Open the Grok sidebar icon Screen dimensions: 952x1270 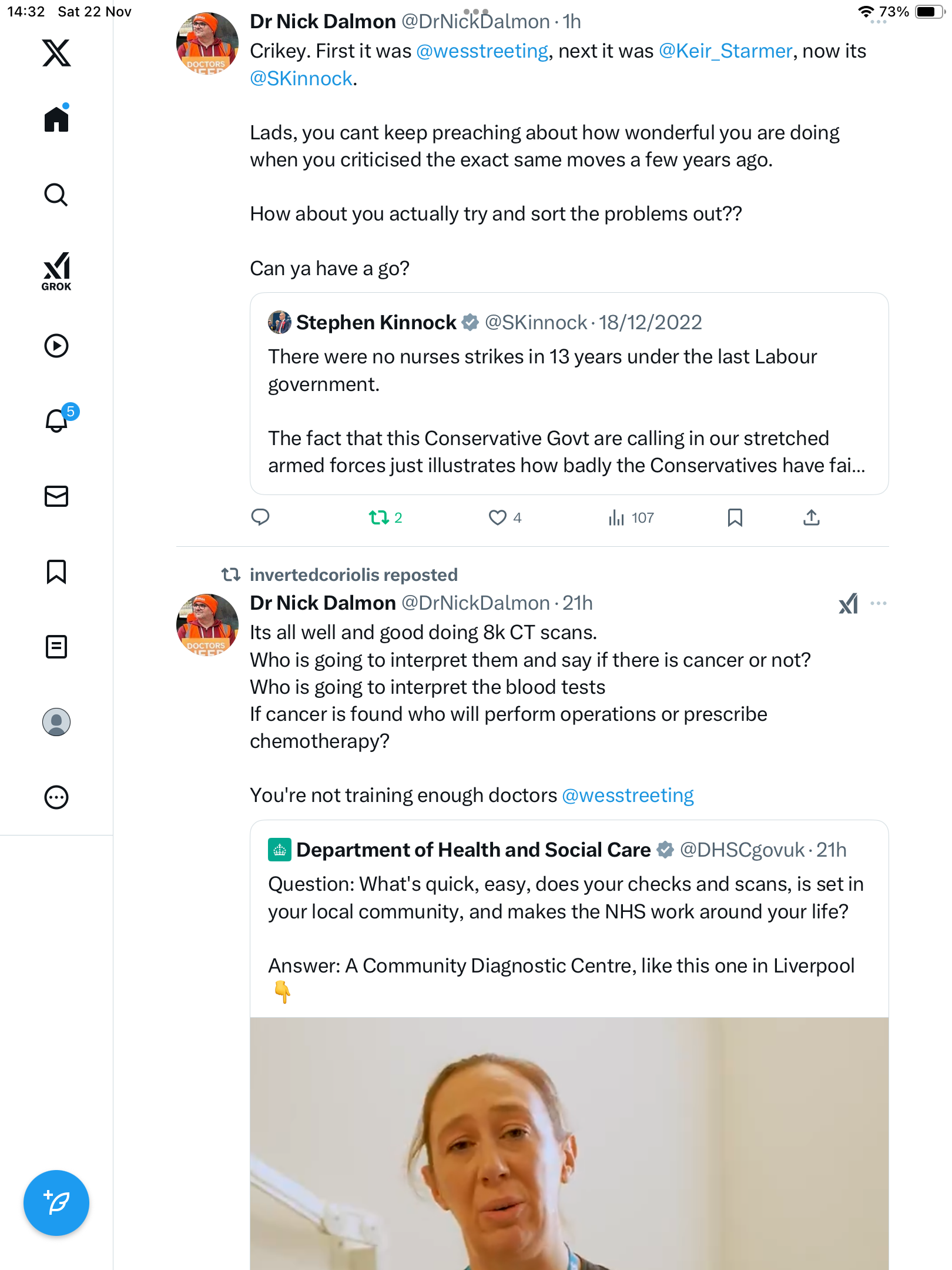pos(56,271)
